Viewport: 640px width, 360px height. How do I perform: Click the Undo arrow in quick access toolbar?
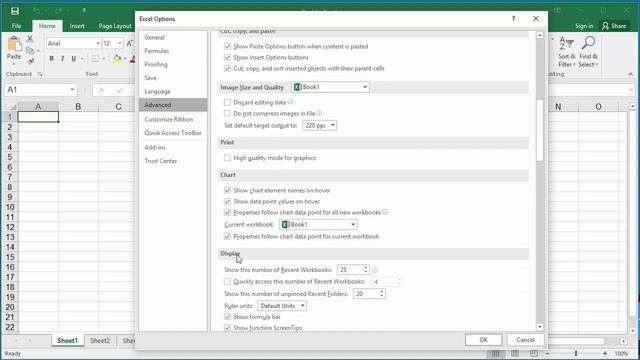coord(37,11)
